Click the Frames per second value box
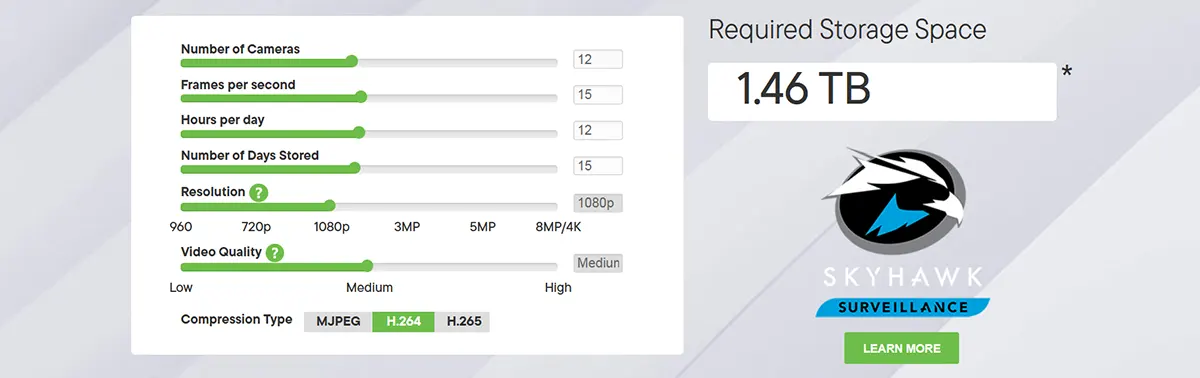 [x=598, y=95]
